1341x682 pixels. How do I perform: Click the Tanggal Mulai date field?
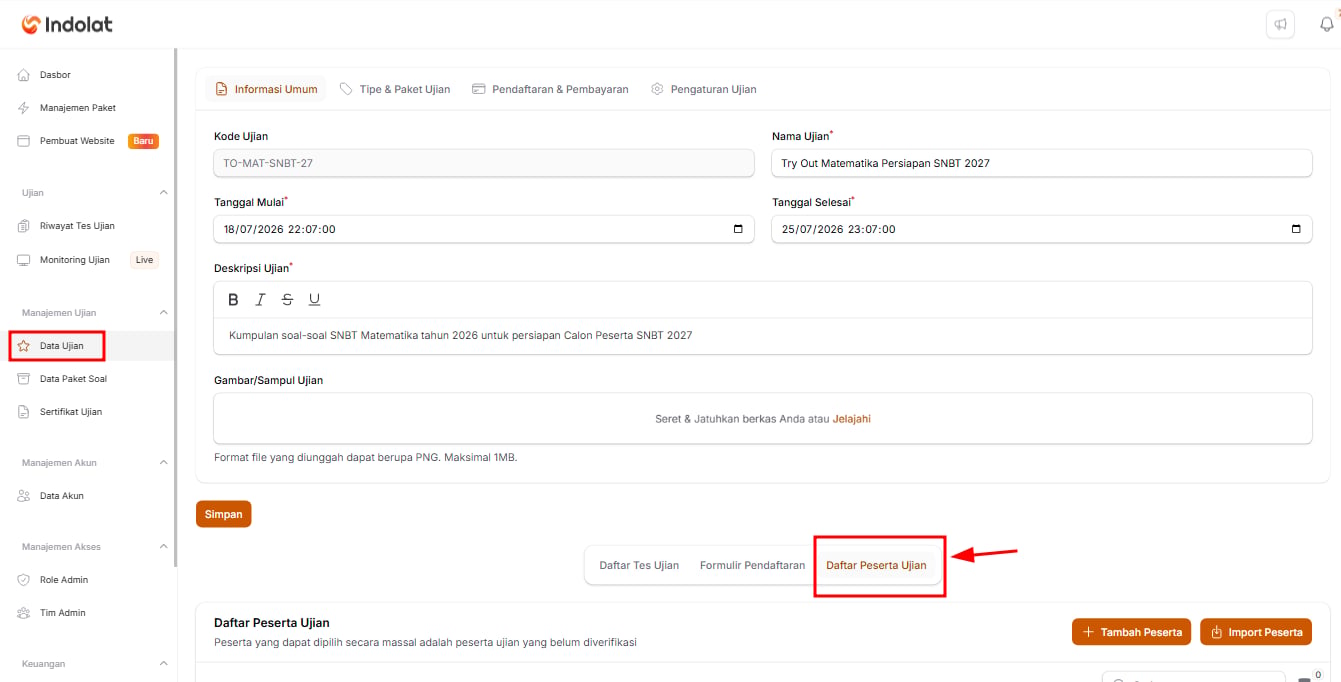tap(484, 229)
